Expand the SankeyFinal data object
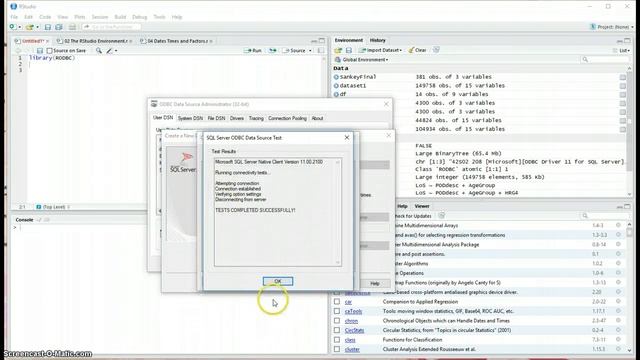The width and height of the screenshot is (640, 360). point(336,77)
